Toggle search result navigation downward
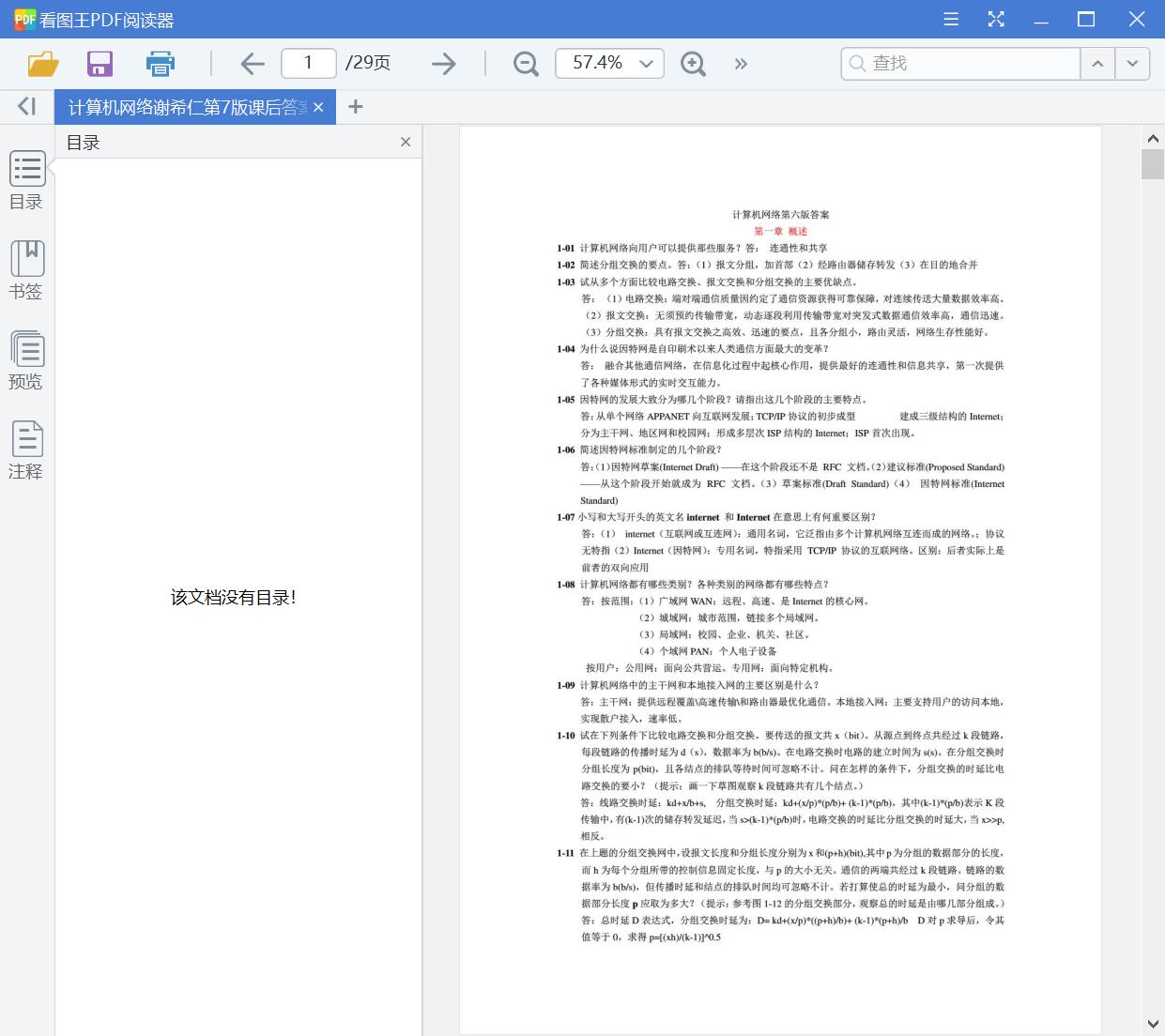1165x1036 pixels. [1132, 63]
